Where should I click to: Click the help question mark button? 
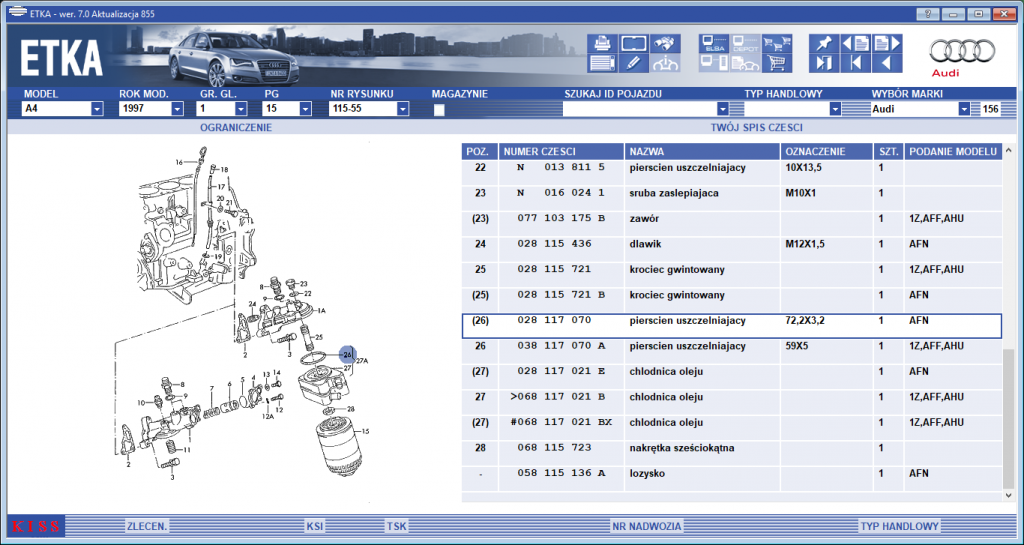[927, 14]
